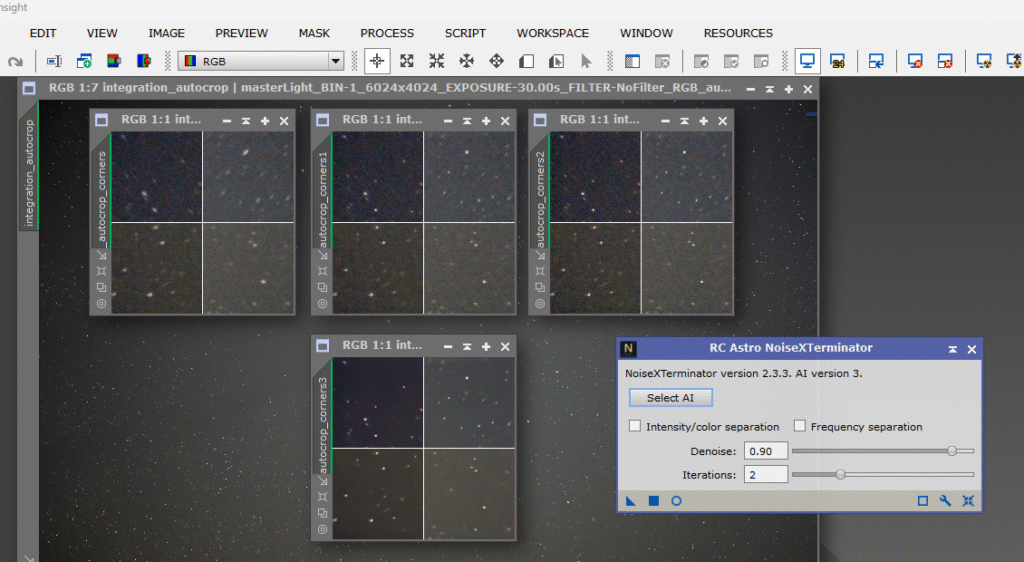Open the WORKSPACE menu
The height and width of the screenshot is (562, 1024).
552,33
